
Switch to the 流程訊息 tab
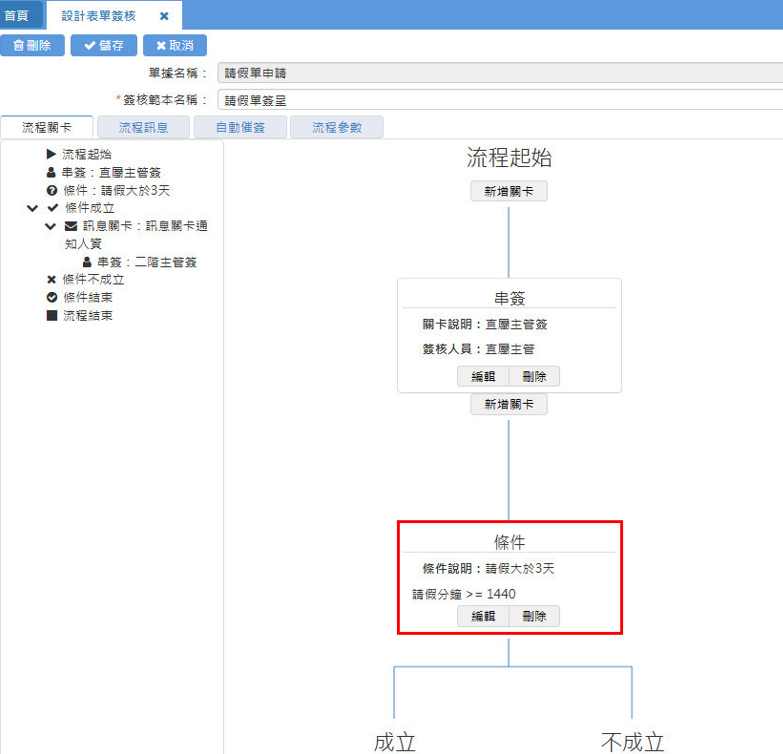click(143, 128)
